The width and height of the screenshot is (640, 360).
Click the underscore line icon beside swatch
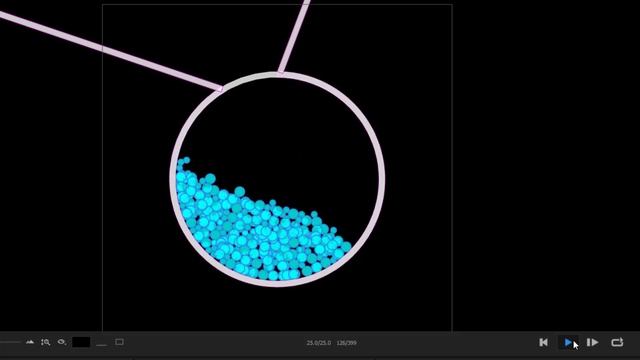pos(101,345)
